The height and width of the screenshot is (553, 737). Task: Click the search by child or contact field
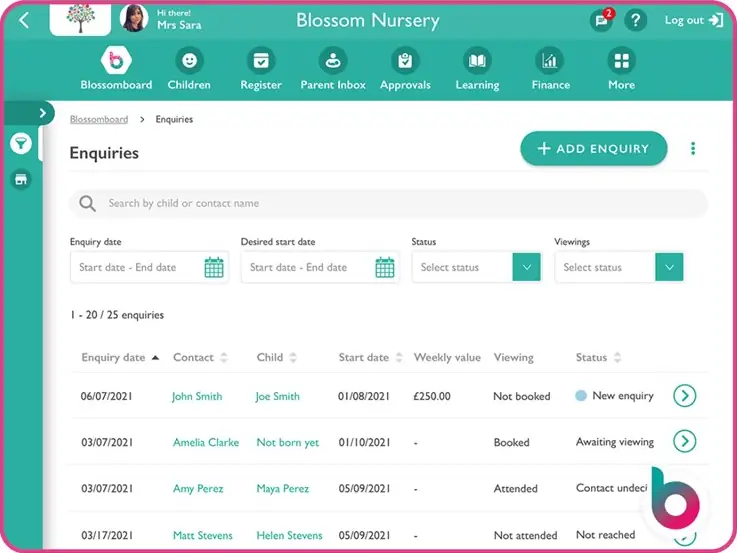coord(388,203)
